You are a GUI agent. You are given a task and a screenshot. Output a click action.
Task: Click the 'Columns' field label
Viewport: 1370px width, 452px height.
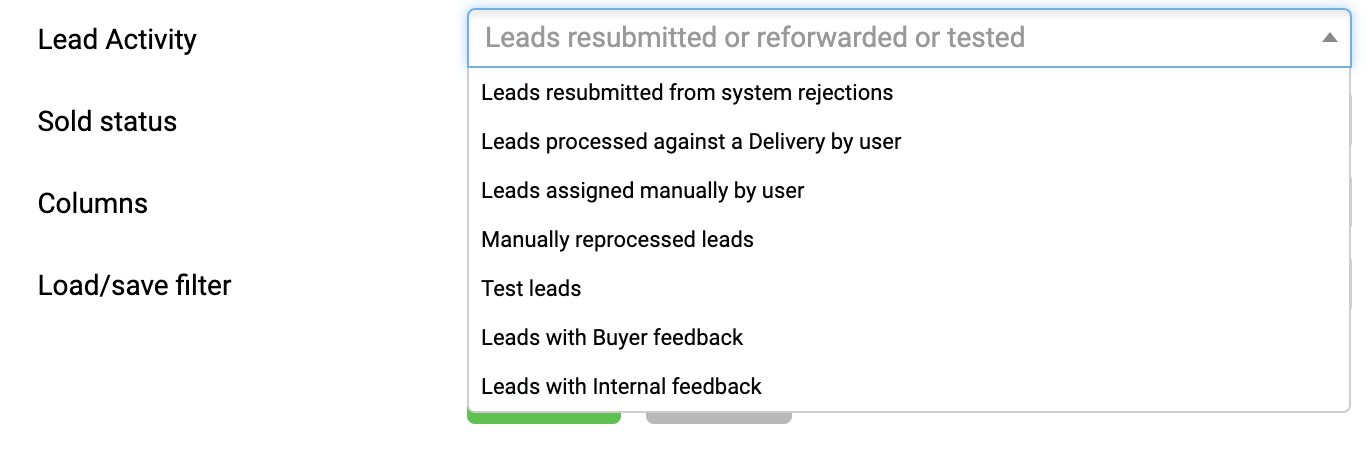[x=93, y=204]
